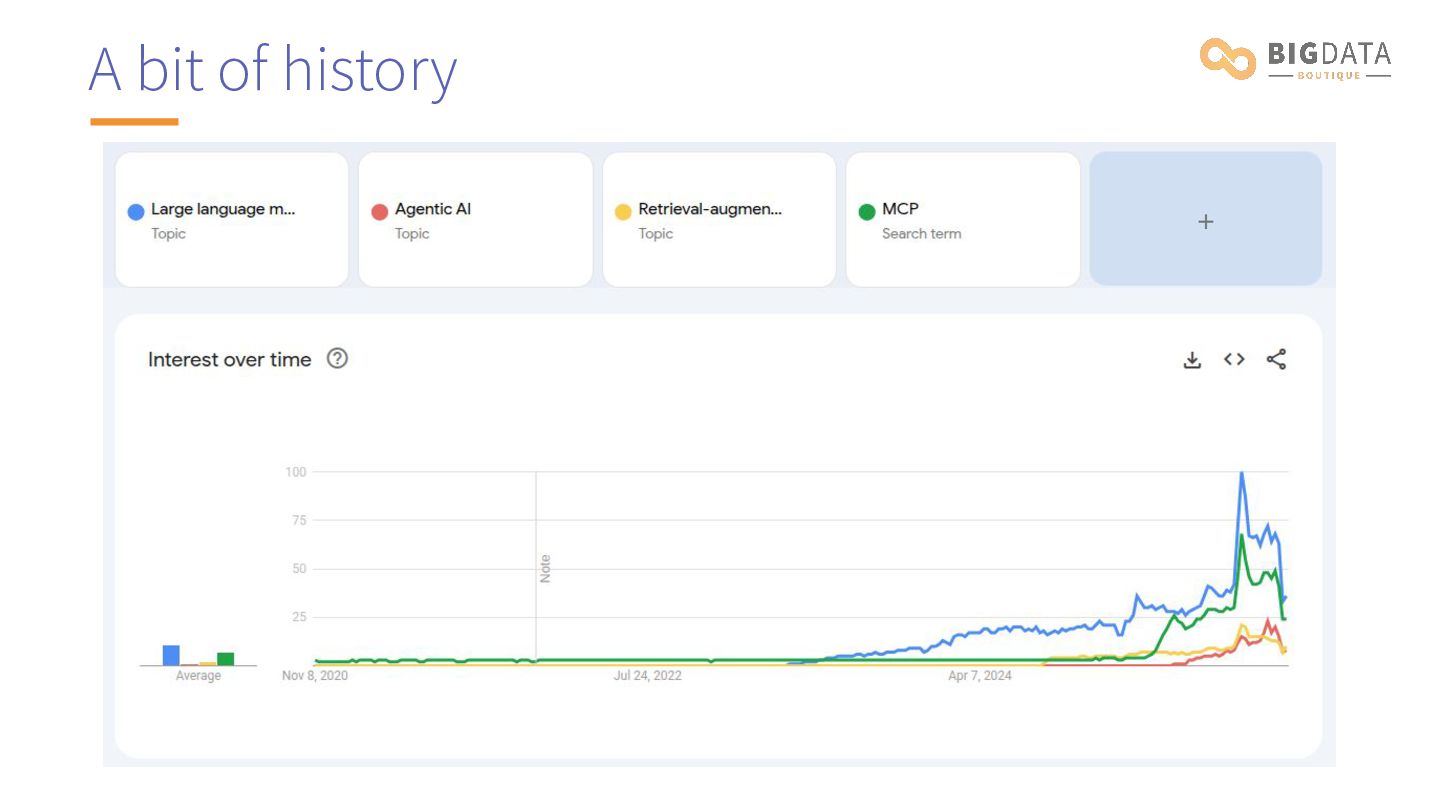Image resolution: width=1440 pixels, height=810 pixels.
Task: Click the green Average bar
Action: [226, 659]
